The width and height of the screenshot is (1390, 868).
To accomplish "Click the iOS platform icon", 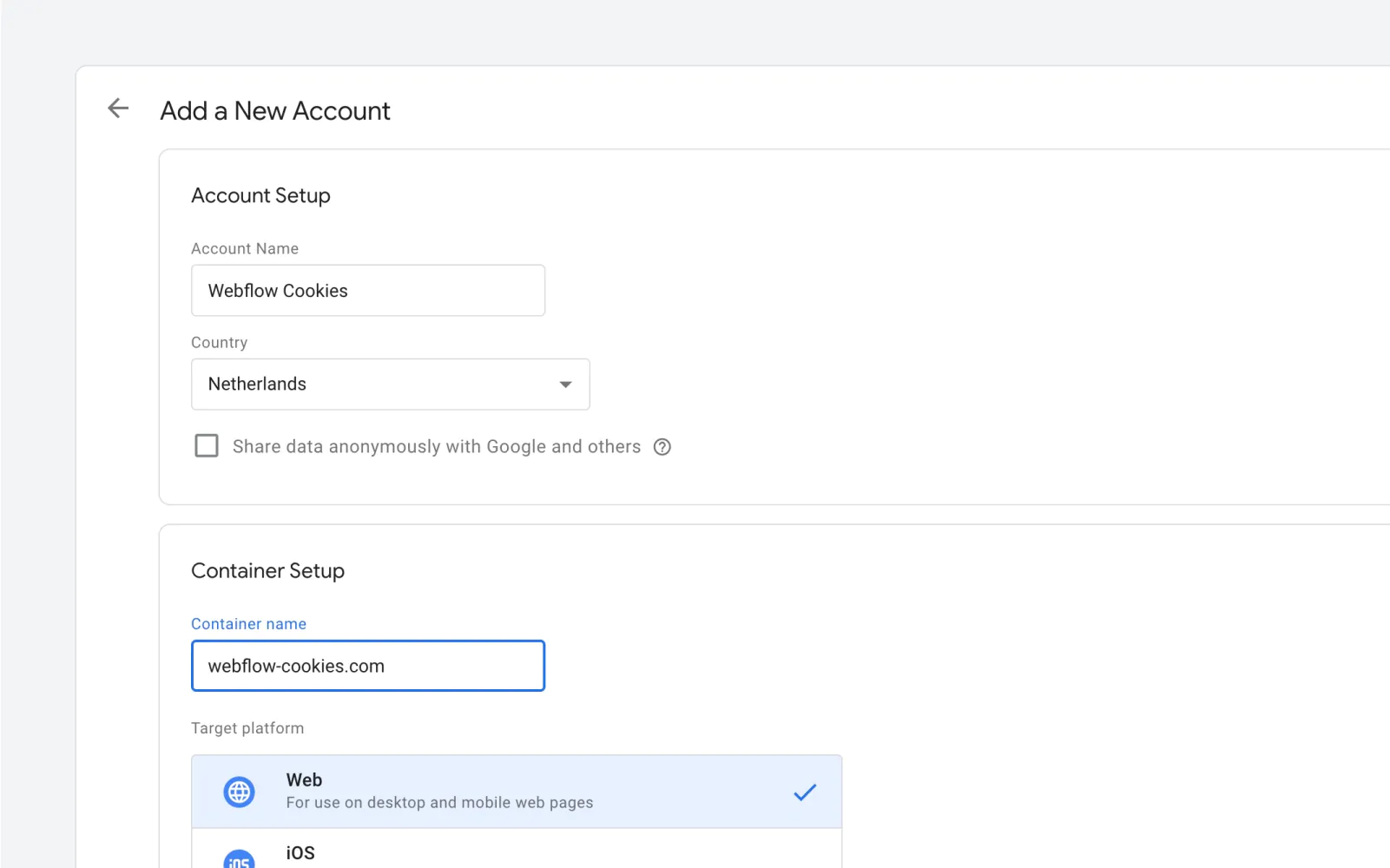I will [239, 858].
